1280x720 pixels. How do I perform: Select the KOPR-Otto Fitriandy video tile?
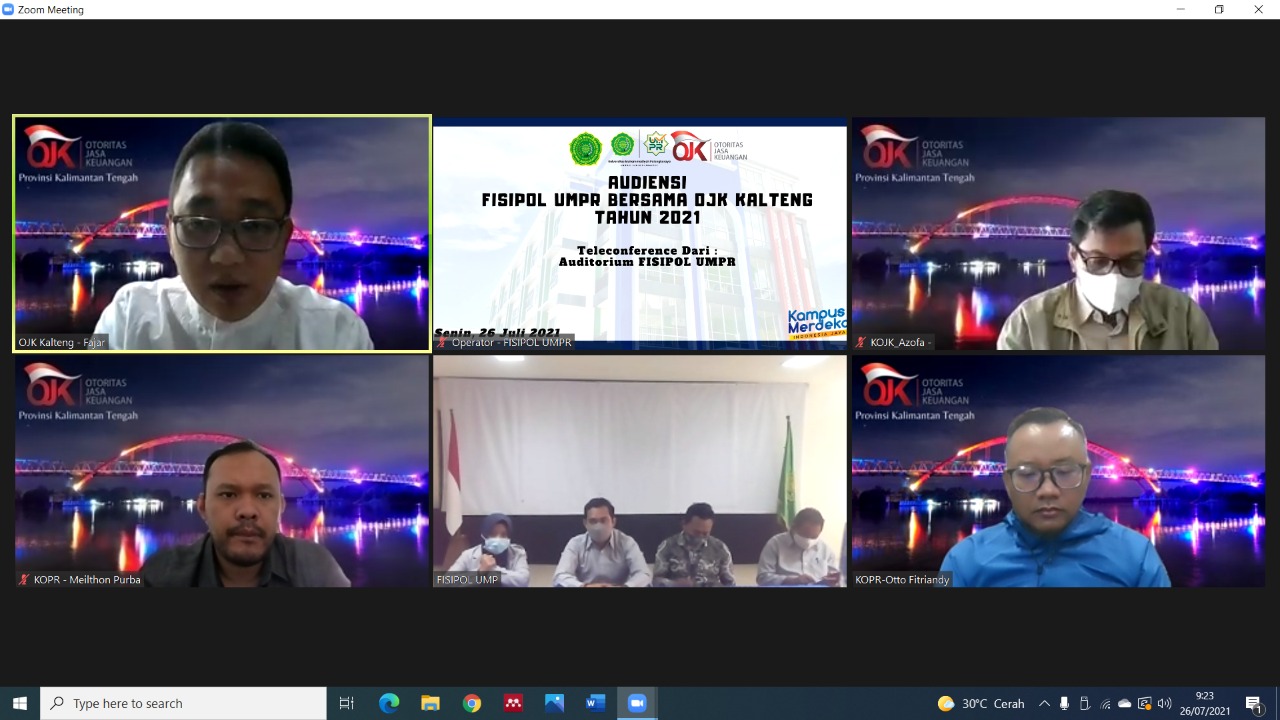point(1058,471)
